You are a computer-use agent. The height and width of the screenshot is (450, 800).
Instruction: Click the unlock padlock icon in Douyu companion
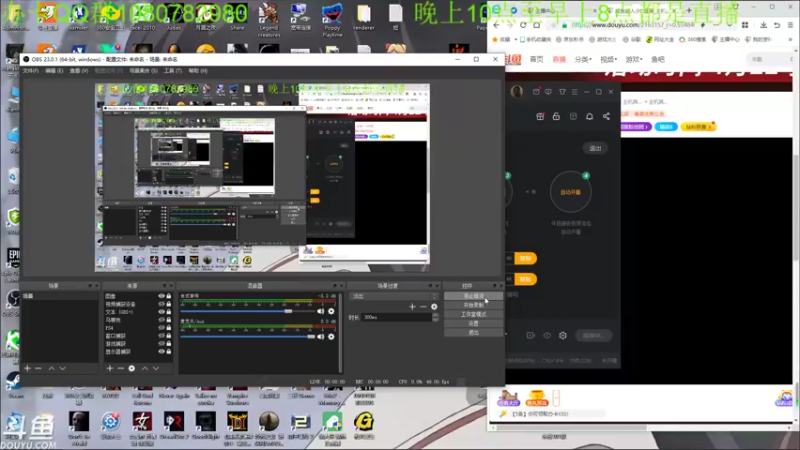pyautogui.click(x=556, y=116)
